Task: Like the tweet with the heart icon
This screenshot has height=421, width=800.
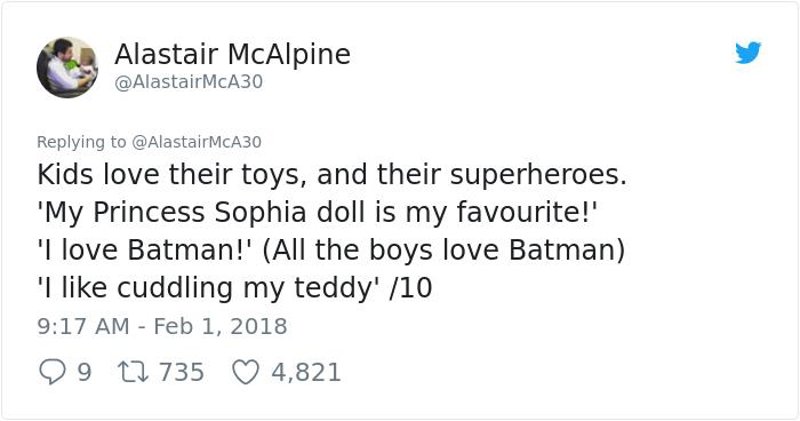Action: click(245, 373)
